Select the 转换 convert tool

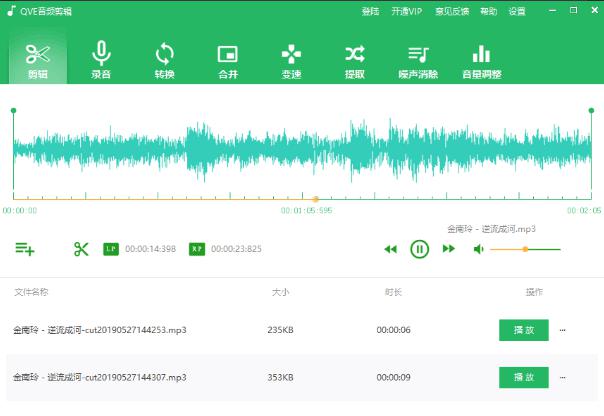pos(165,60)
